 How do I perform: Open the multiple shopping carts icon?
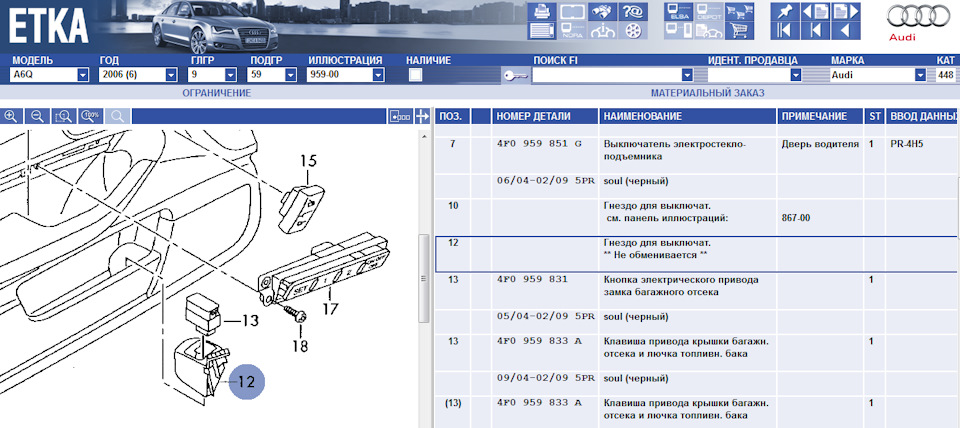(738, 11)
